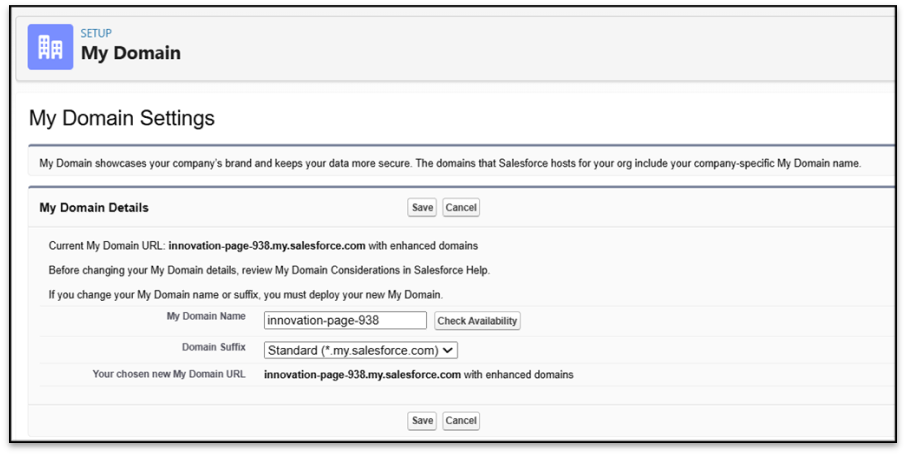Open the Domain Suffix dropdown
The image size is (906, 455).
(361, 350)
